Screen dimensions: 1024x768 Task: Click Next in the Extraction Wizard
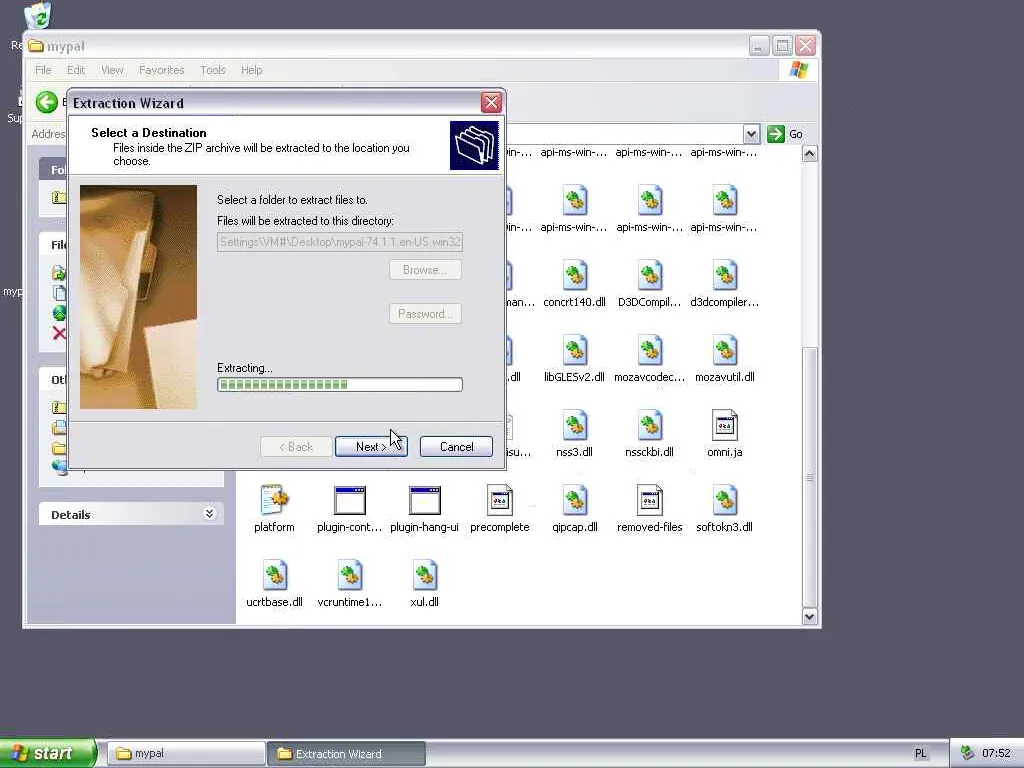(x=371, y=447)
